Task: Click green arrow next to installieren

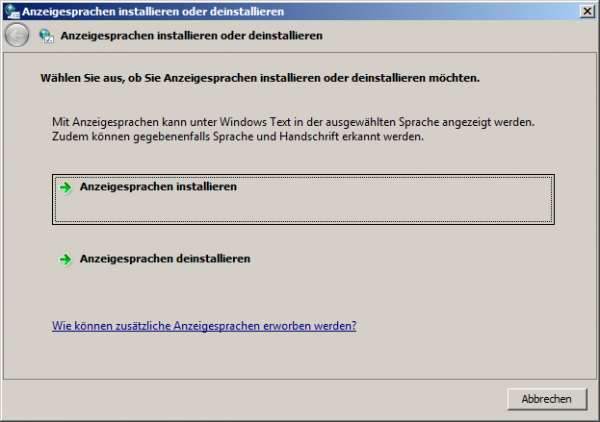Action: pos(65,187)
